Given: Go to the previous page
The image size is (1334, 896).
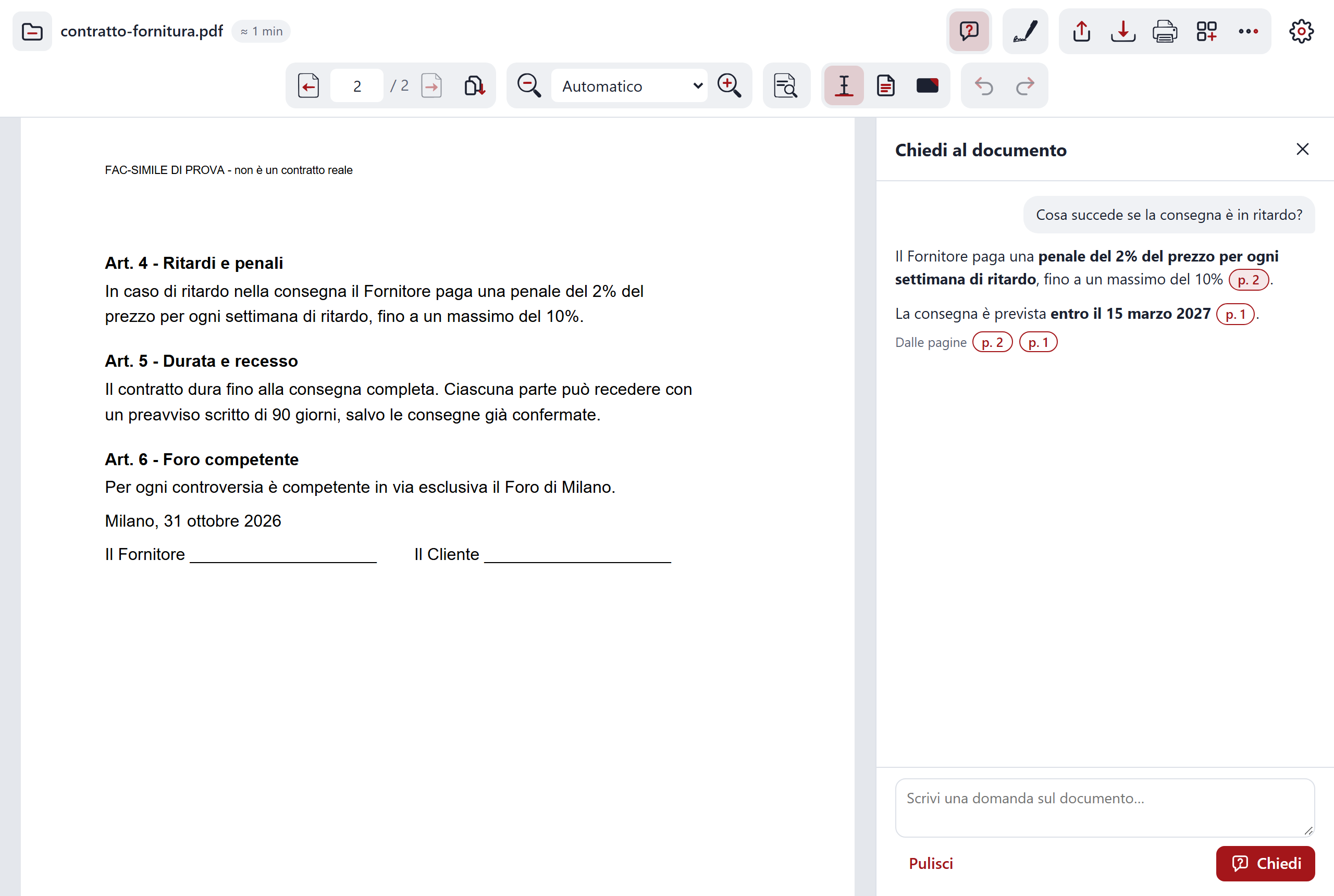Looking at the screenshot, I should 308,86.
